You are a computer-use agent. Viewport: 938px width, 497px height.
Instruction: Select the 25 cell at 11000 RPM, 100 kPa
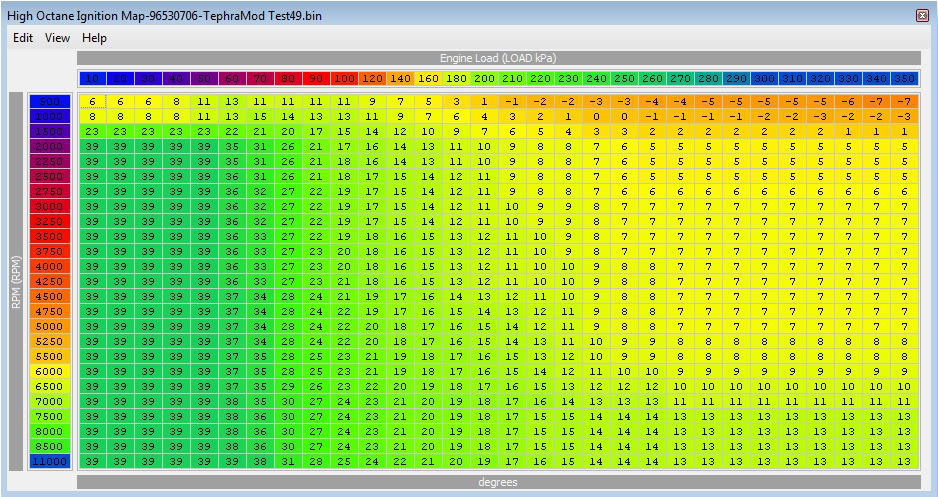click(x=344, y=461)
